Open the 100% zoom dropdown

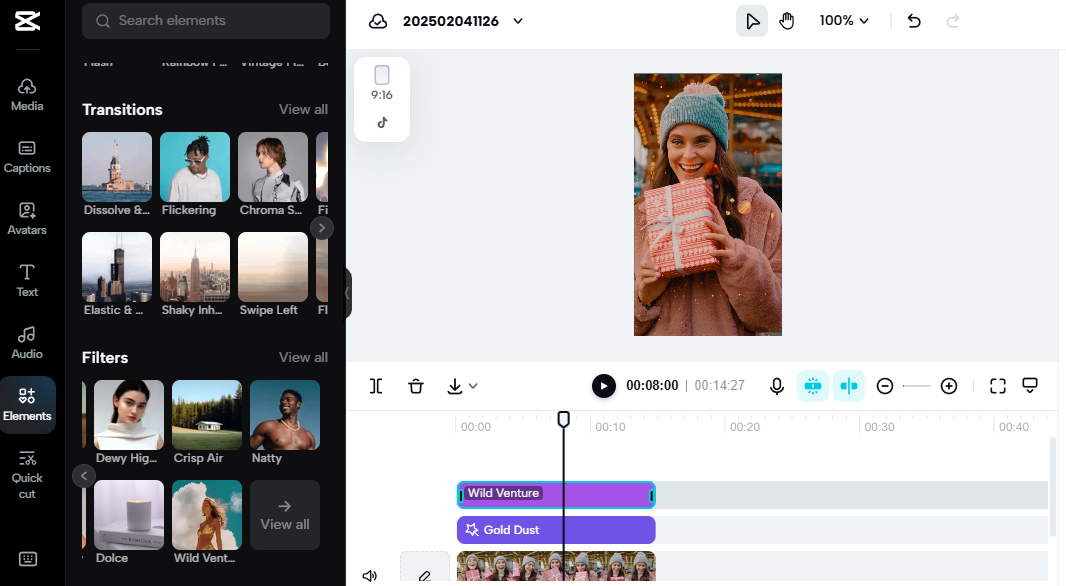pos(844,21)
